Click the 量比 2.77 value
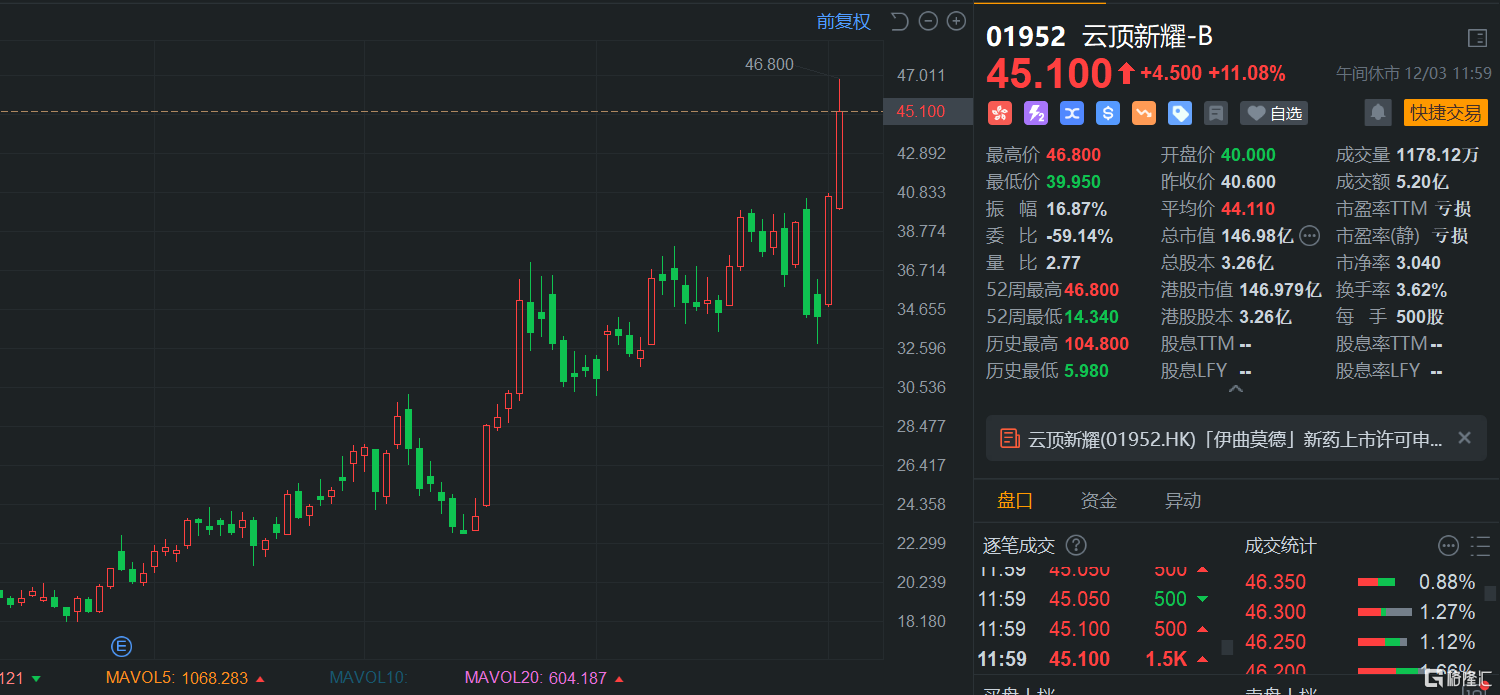The height and width of the screenshot is (695, 1500). coord(1064,263)
